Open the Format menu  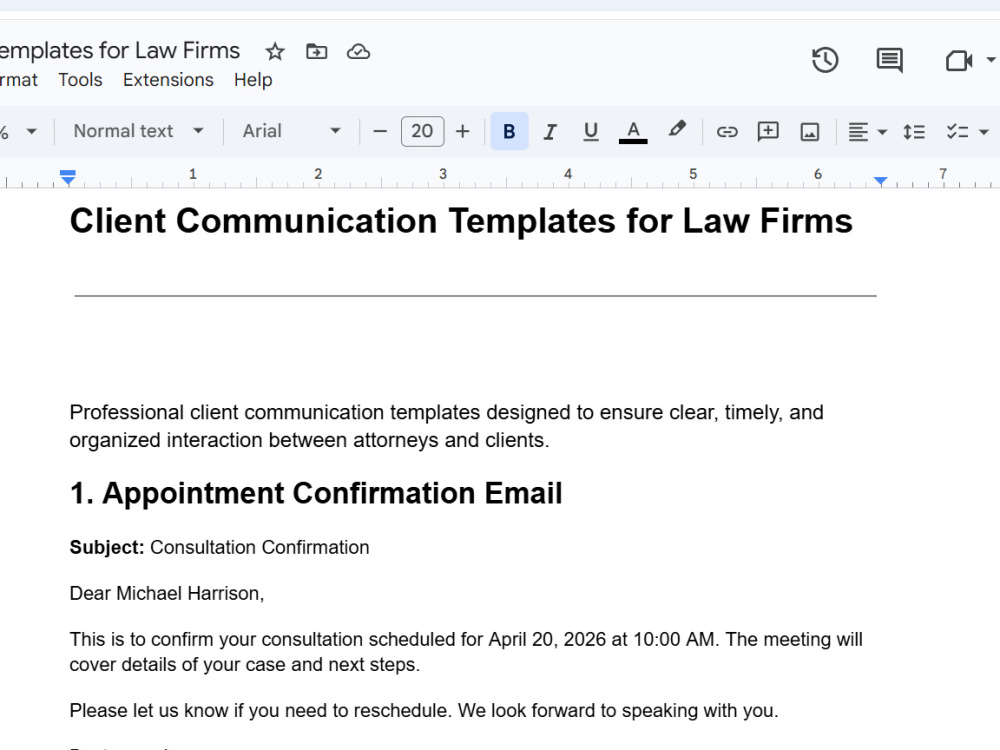[x=18, y=80]
